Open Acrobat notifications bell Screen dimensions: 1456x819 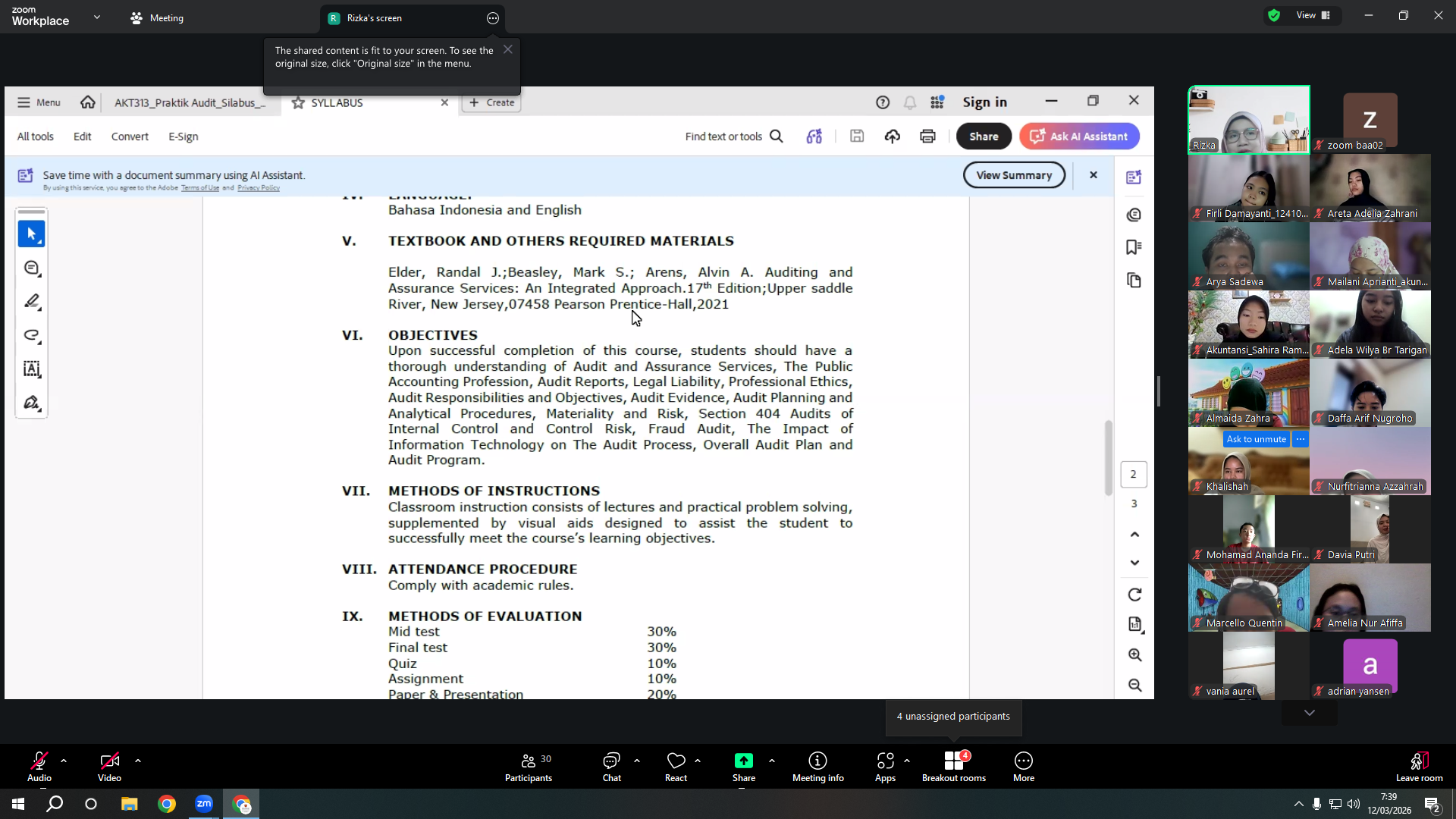click(x=910, y=102)
